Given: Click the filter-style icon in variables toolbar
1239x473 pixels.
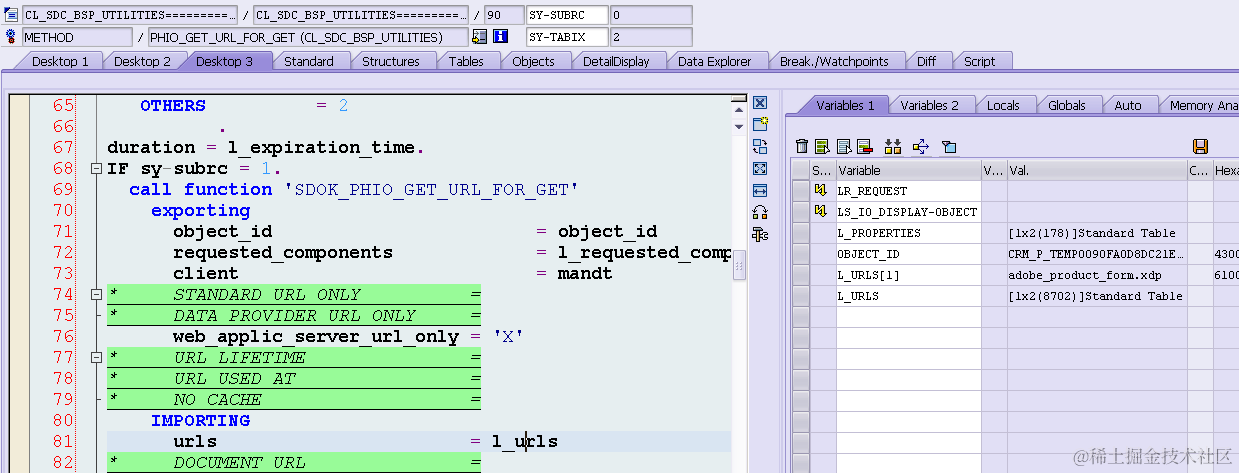Looking at the screenshot, I should point(949,147).
